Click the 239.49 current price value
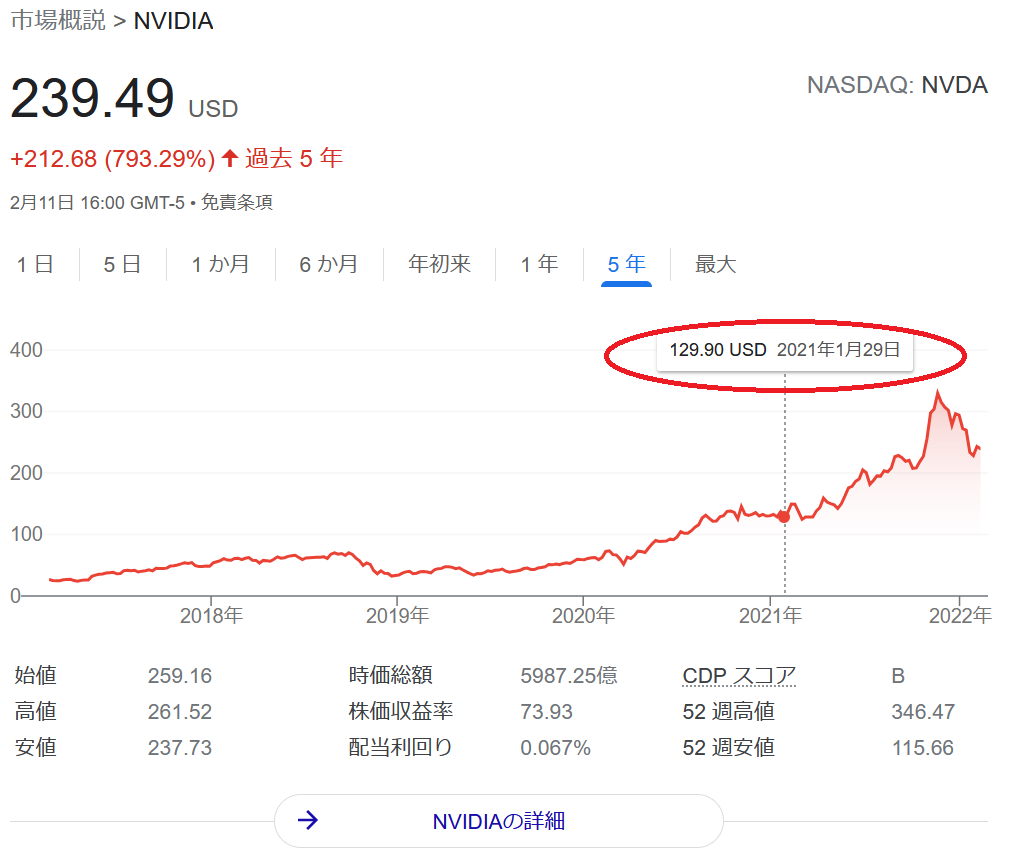This screenshot has height=852, width=1010. pyautogui.click(x=92, y=100)
